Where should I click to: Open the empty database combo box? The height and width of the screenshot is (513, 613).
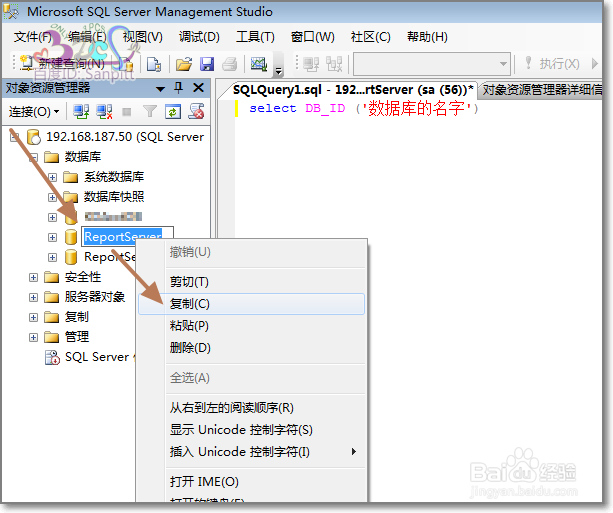[432, 64]
